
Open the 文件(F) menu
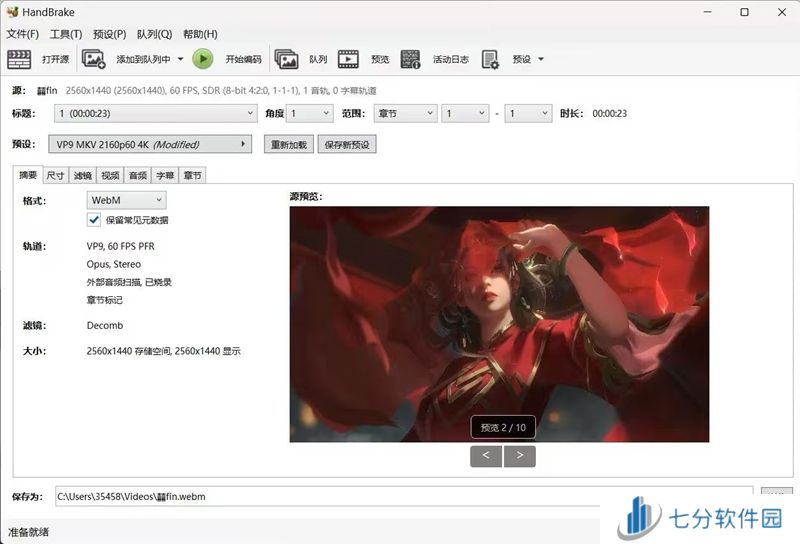[x=22, y=34]
